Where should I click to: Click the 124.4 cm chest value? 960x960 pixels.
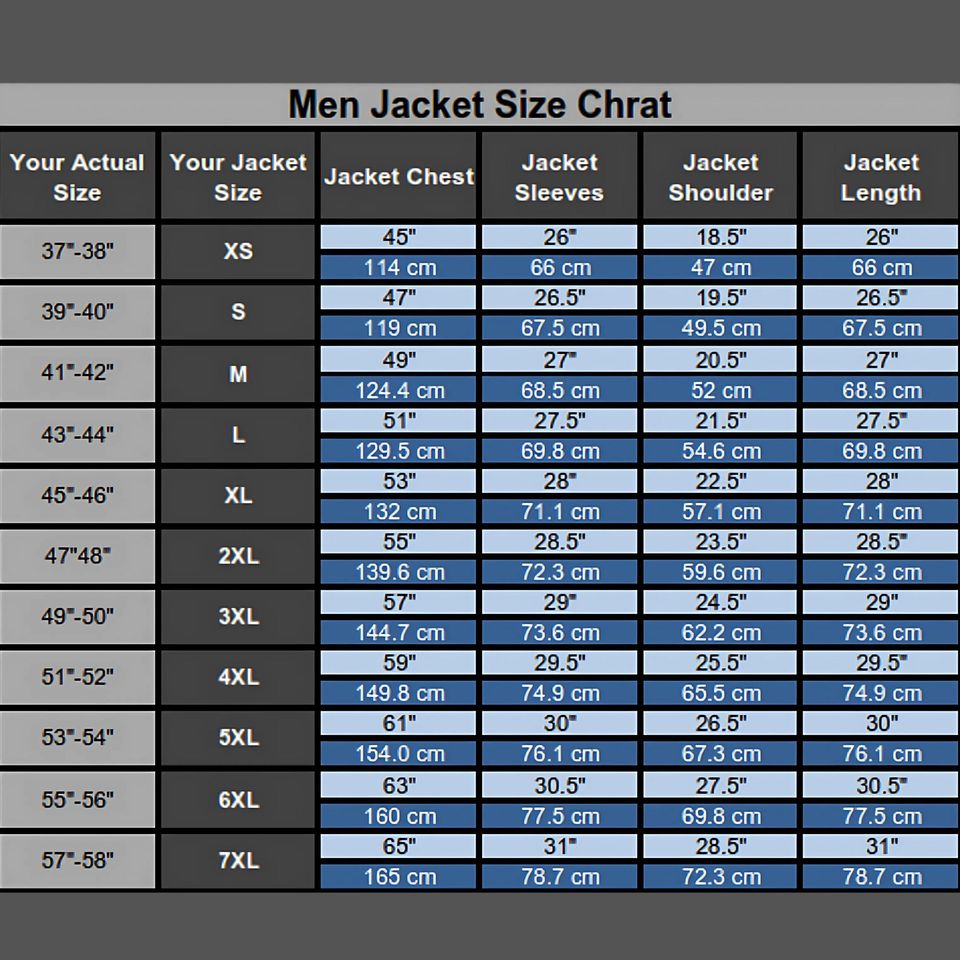(399, 390)
